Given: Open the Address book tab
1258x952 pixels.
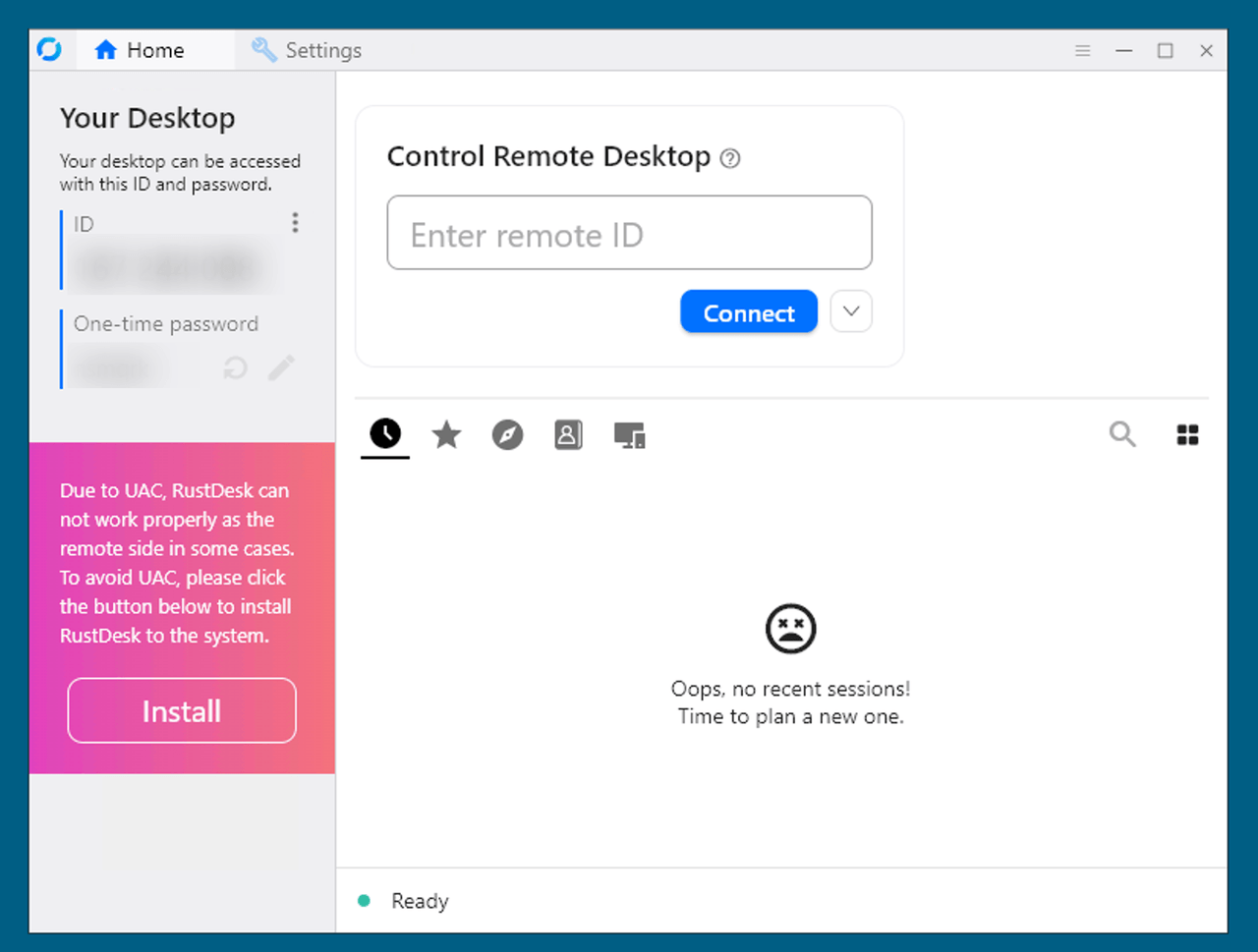Looking at the screenshot, I should [x=569, y=434].
